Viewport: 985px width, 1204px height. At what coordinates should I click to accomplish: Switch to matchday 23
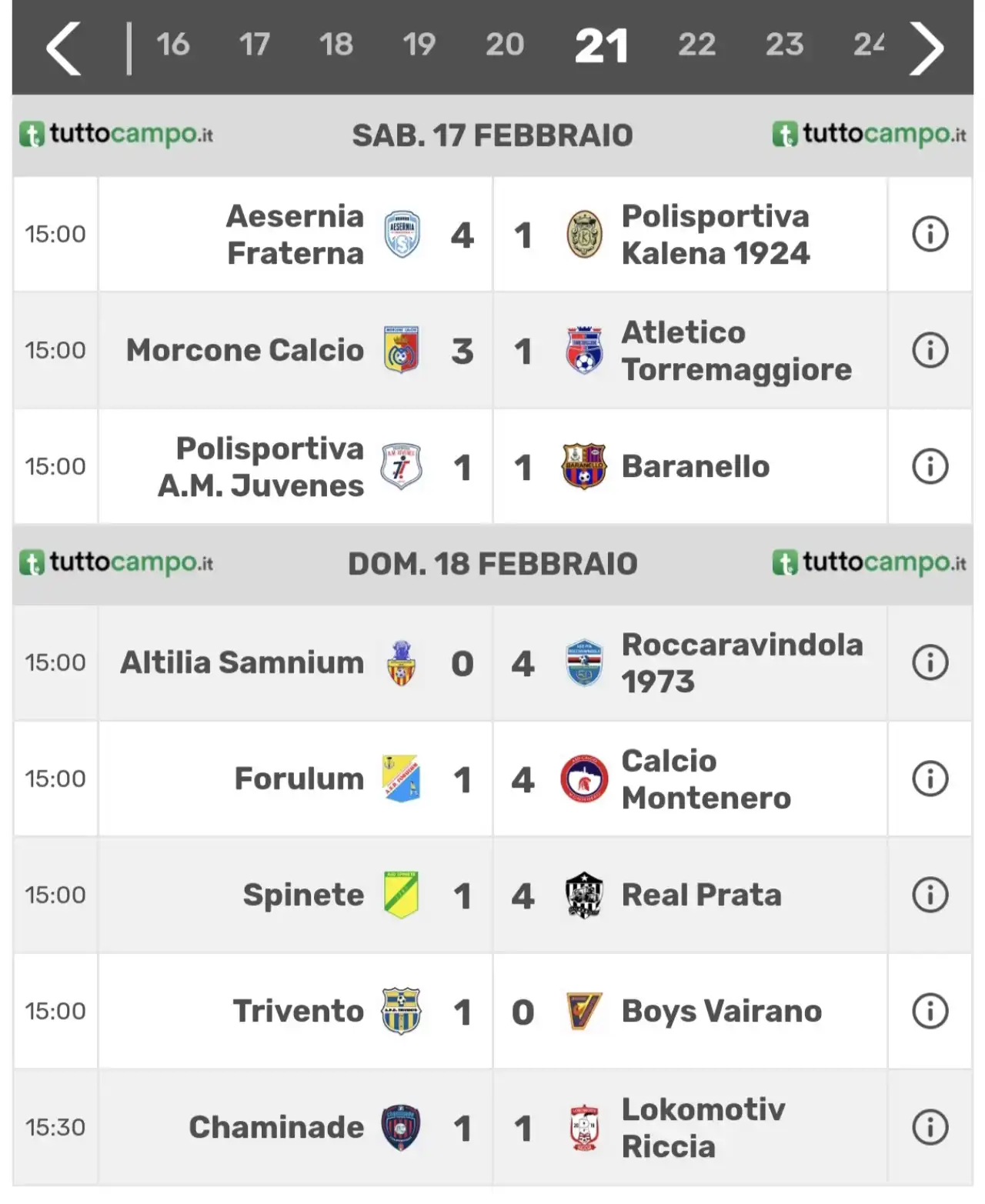click(784, 45)
